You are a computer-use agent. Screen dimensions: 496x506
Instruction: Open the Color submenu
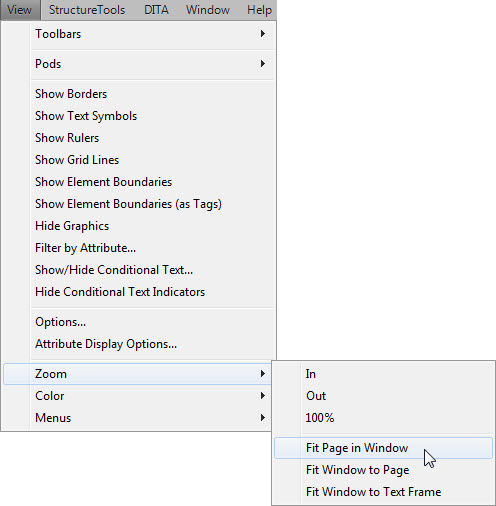pyautogui.click(x=138, y=396)
